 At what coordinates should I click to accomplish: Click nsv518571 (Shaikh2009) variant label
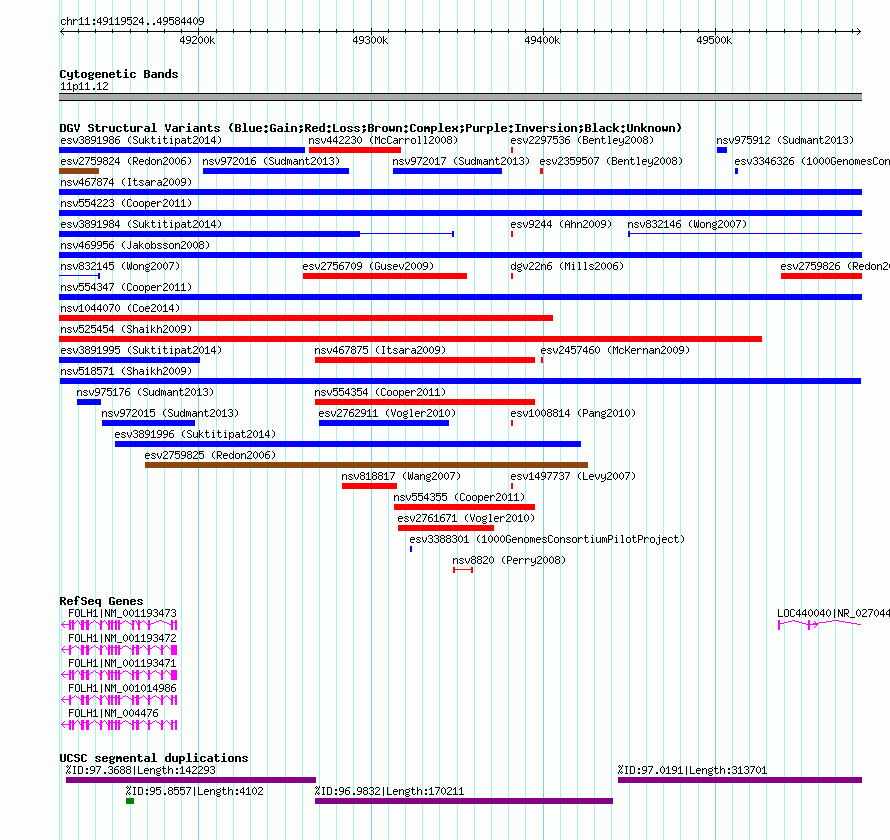126,371
